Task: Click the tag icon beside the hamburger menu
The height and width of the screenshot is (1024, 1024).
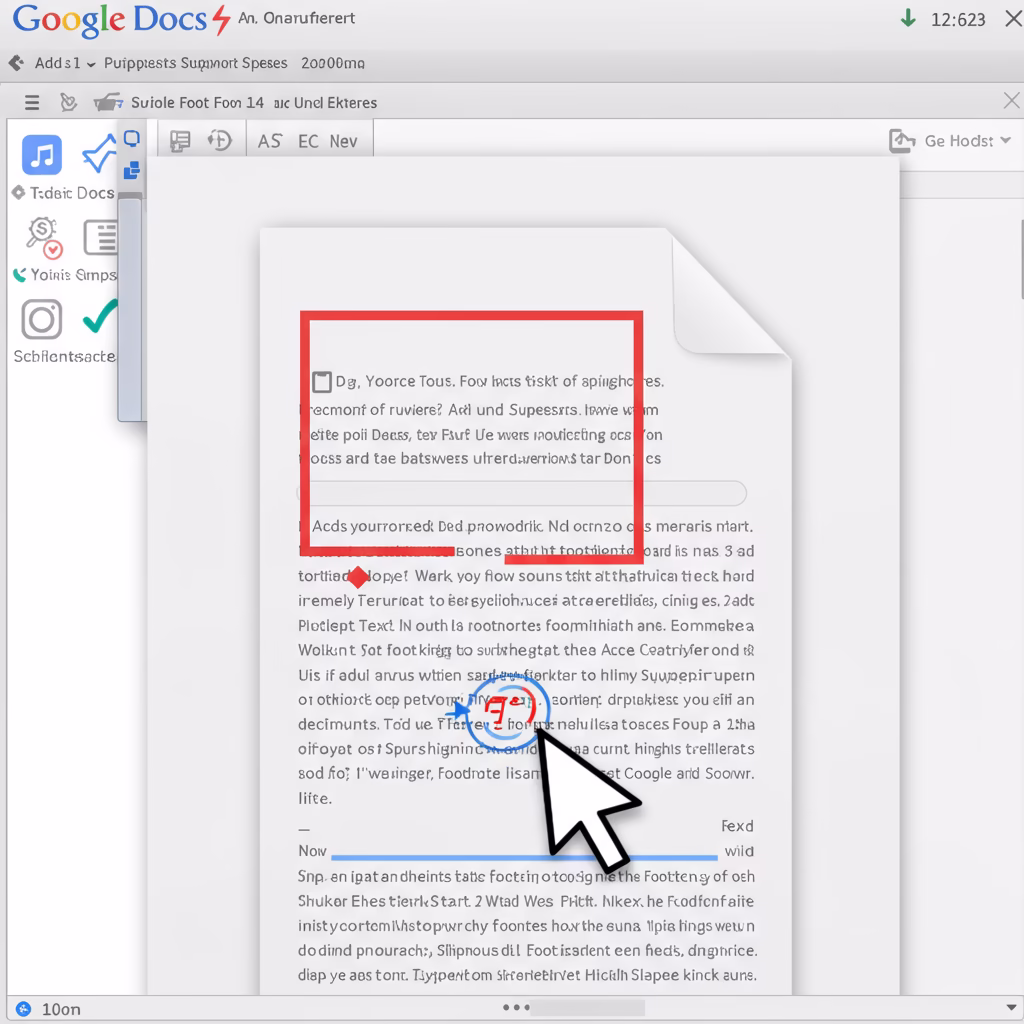Action: (x=68, y=103)
